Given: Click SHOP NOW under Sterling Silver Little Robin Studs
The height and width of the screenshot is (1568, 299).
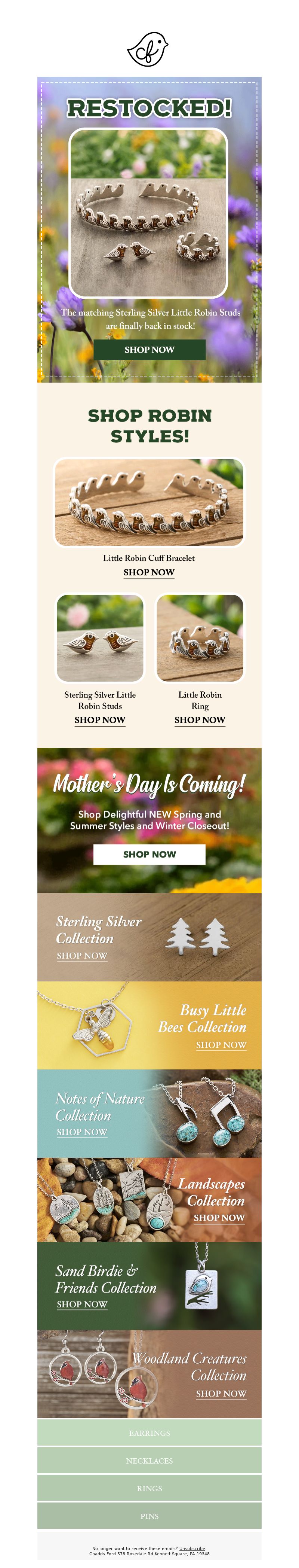Looking at the screenshot, I should (100, 719).
